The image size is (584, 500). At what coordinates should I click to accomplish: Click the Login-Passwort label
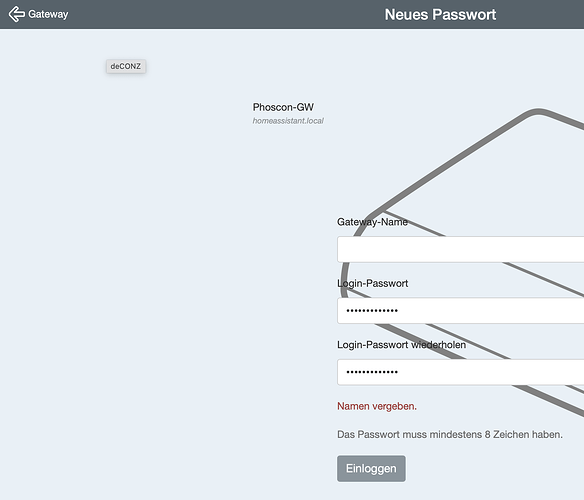372,284
